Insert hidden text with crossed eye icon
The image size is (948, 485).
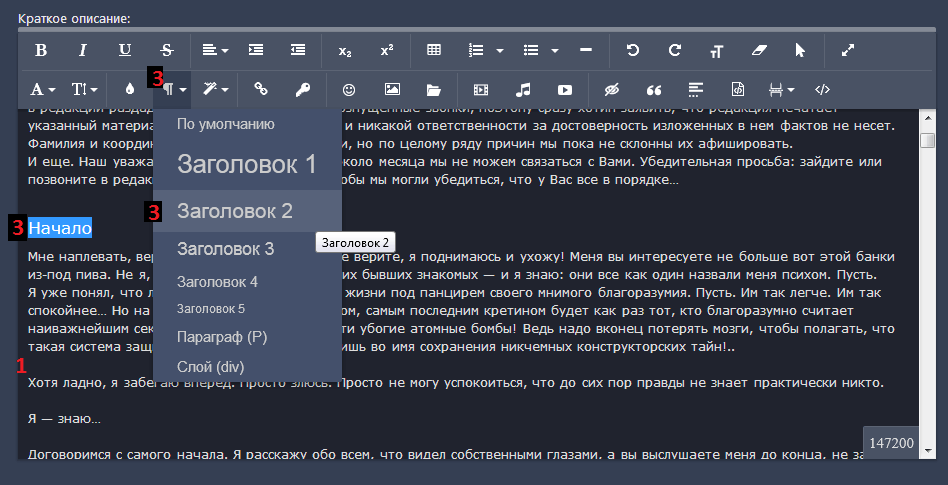[x=612, y=90]
